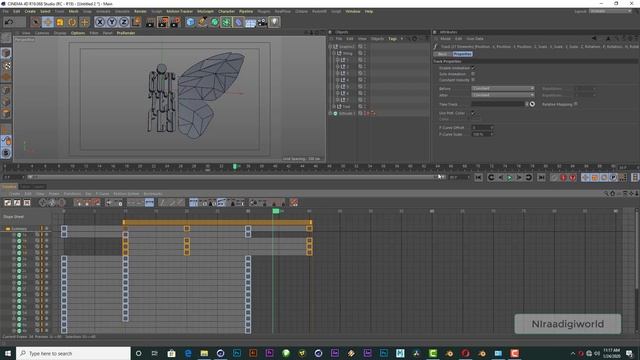Toggle Enable Animation checkbox

pyautogui.click(x=473, y=68)
